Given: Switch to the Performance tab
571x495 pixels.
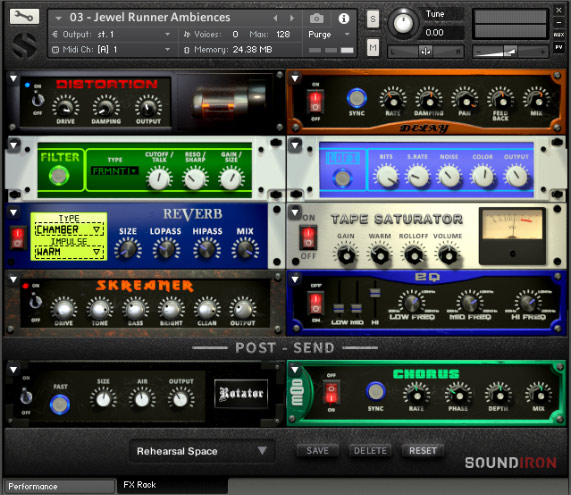Looking at the screenshot, I should point(60,486).
